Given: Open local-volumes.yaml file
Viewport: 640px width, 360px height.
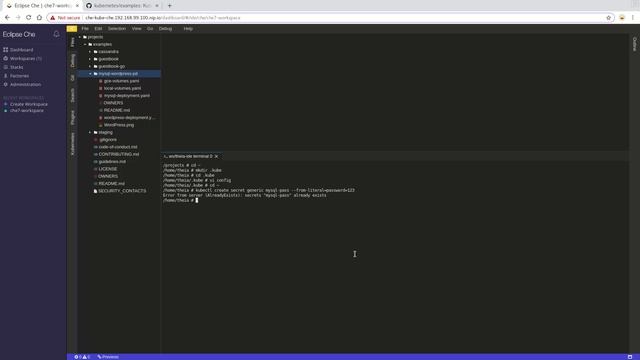Looking at the screenshot, I should (122, 89).
